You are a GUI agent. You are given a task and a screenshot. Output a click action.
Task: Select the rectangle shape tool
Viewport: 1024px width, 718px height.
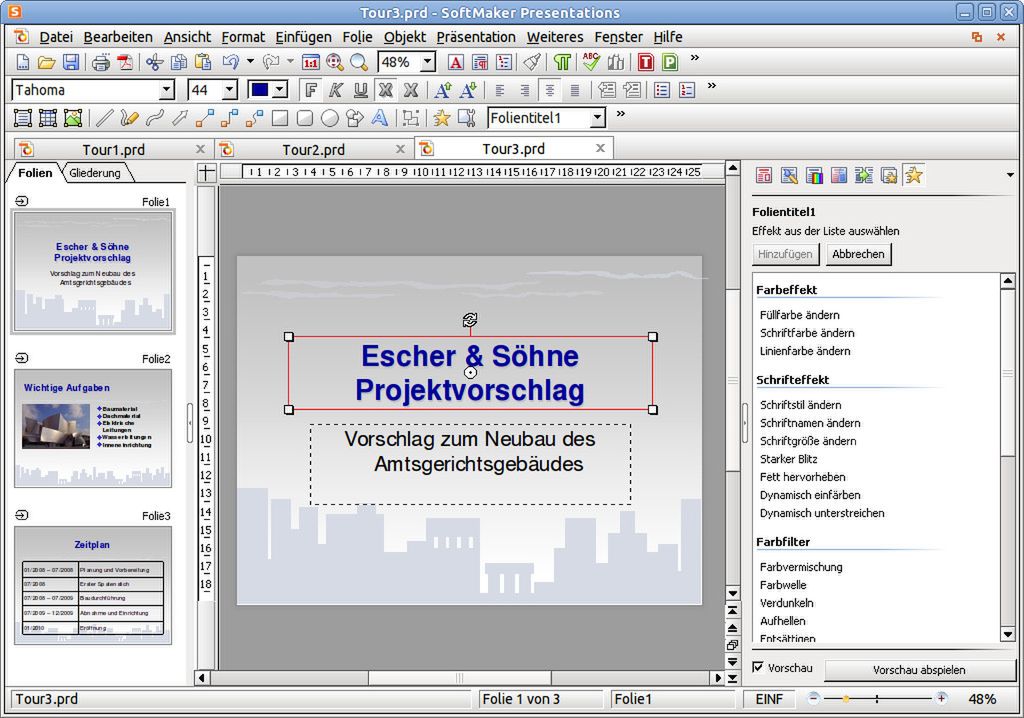point(280,118)
